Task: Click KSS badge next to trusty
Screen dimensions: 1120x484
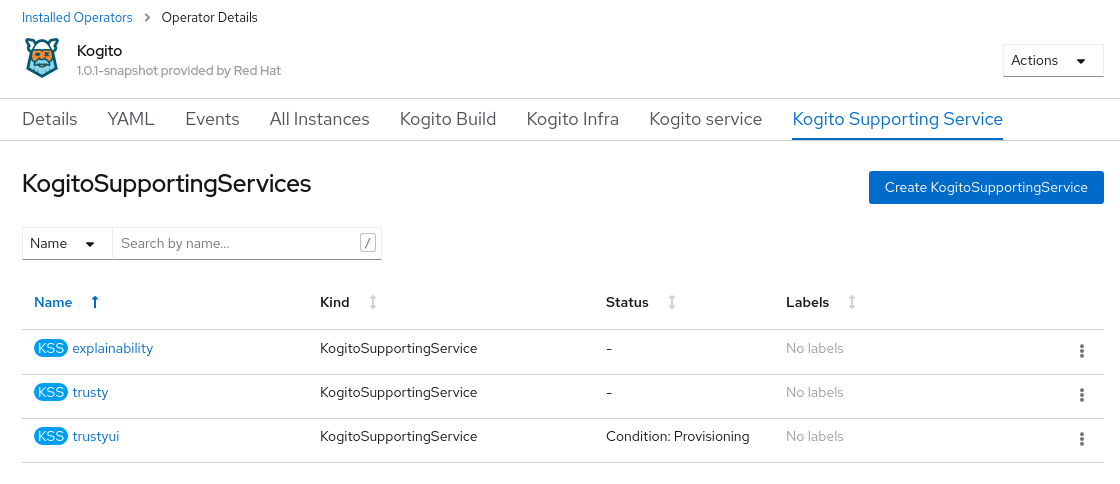Action: (51, 393)
